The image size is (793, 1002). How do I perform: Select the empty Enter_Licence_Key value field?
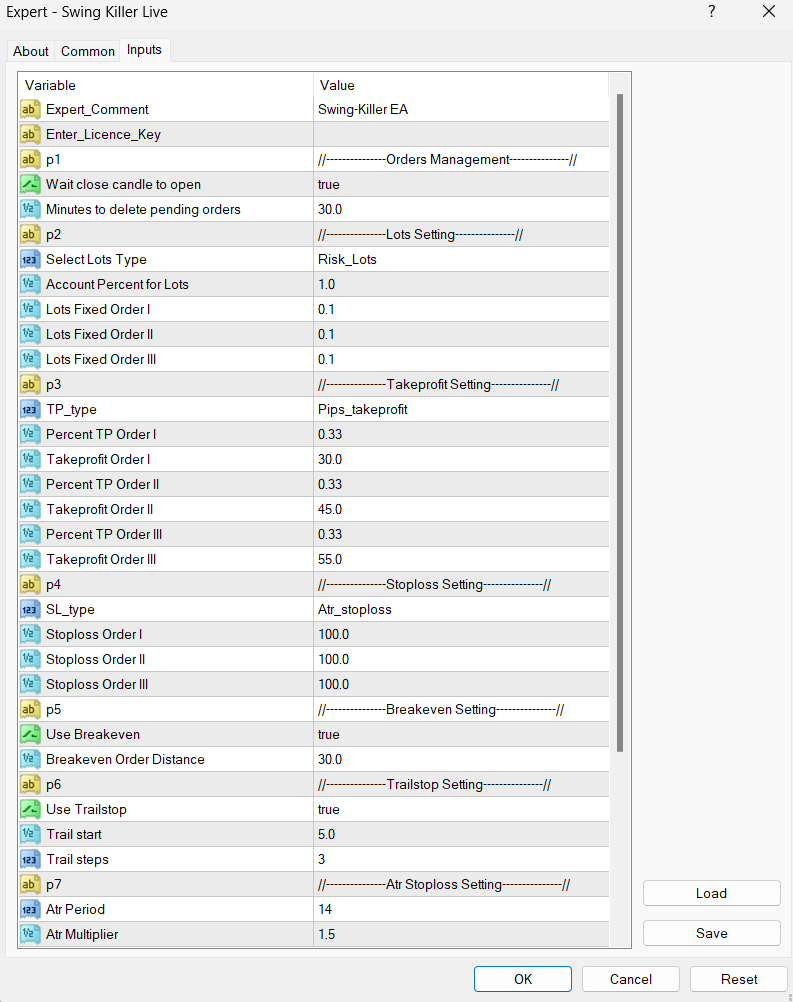click(460, 135)
